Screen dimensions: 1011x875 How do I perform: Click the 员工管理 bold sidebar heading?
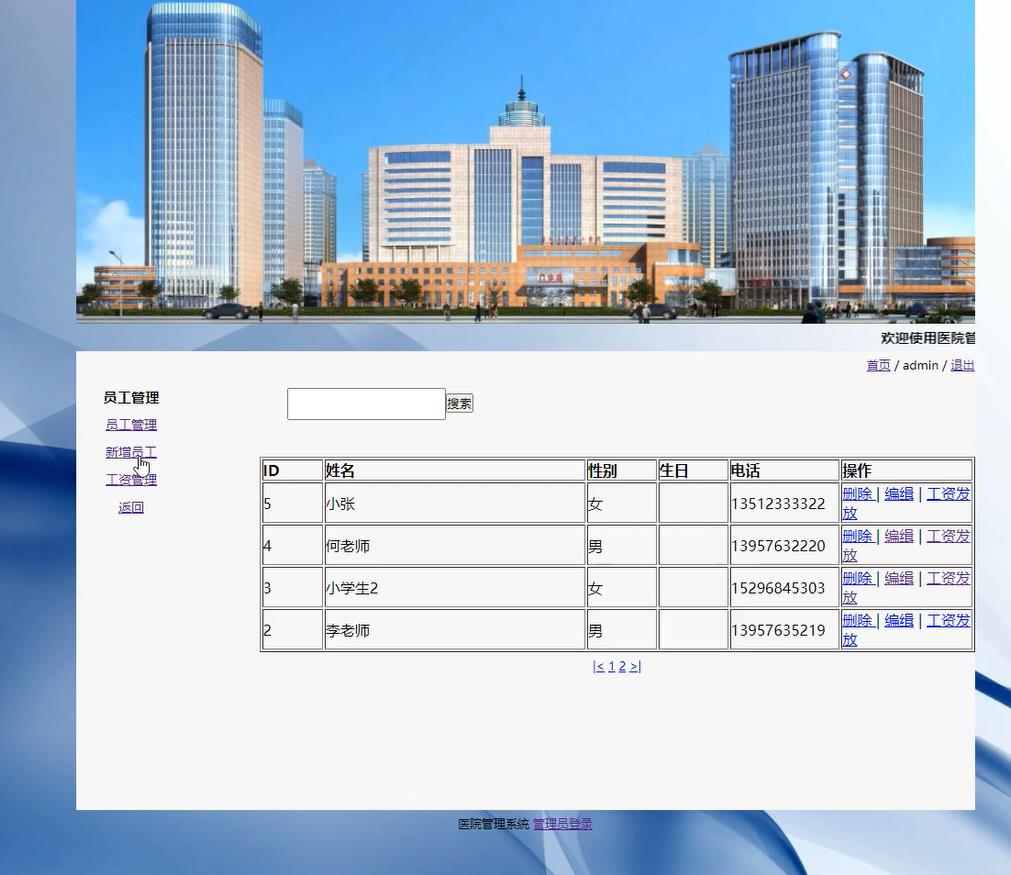tap(131, 398)
